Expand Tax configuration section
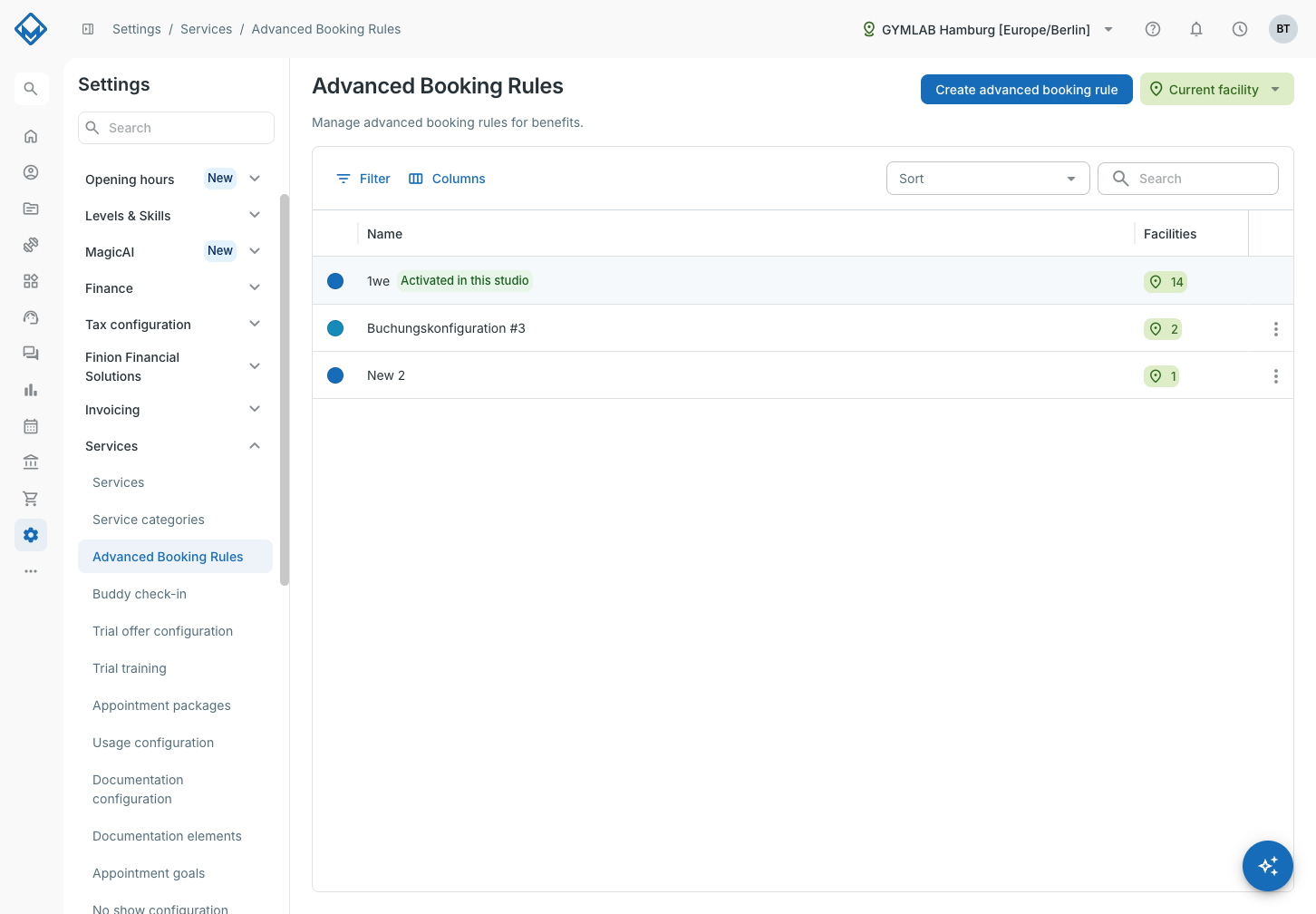 [x=175, y=324]
